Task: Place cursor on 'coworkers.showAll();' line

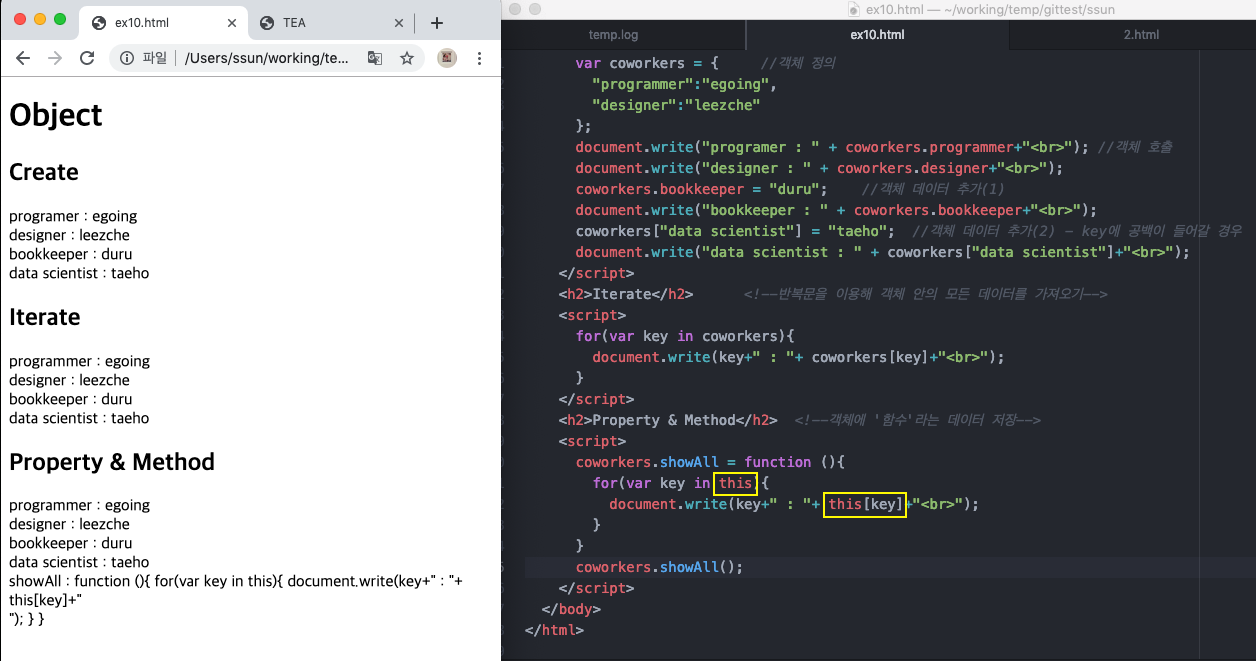Action: click(659, 567)
